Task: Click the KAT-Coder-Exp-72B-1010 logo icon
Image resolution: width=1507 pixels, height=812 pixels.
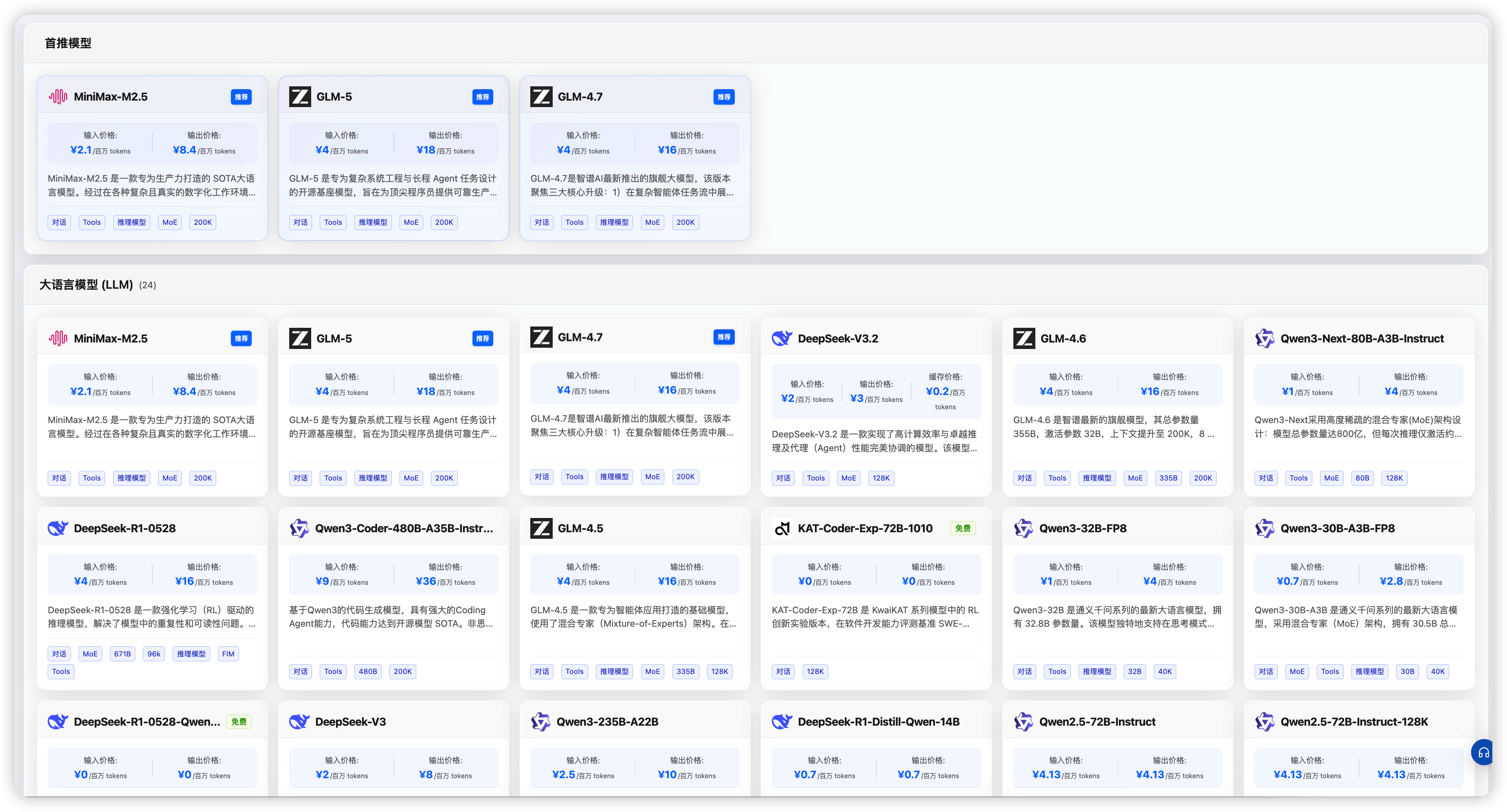Action: pos(782,528)
